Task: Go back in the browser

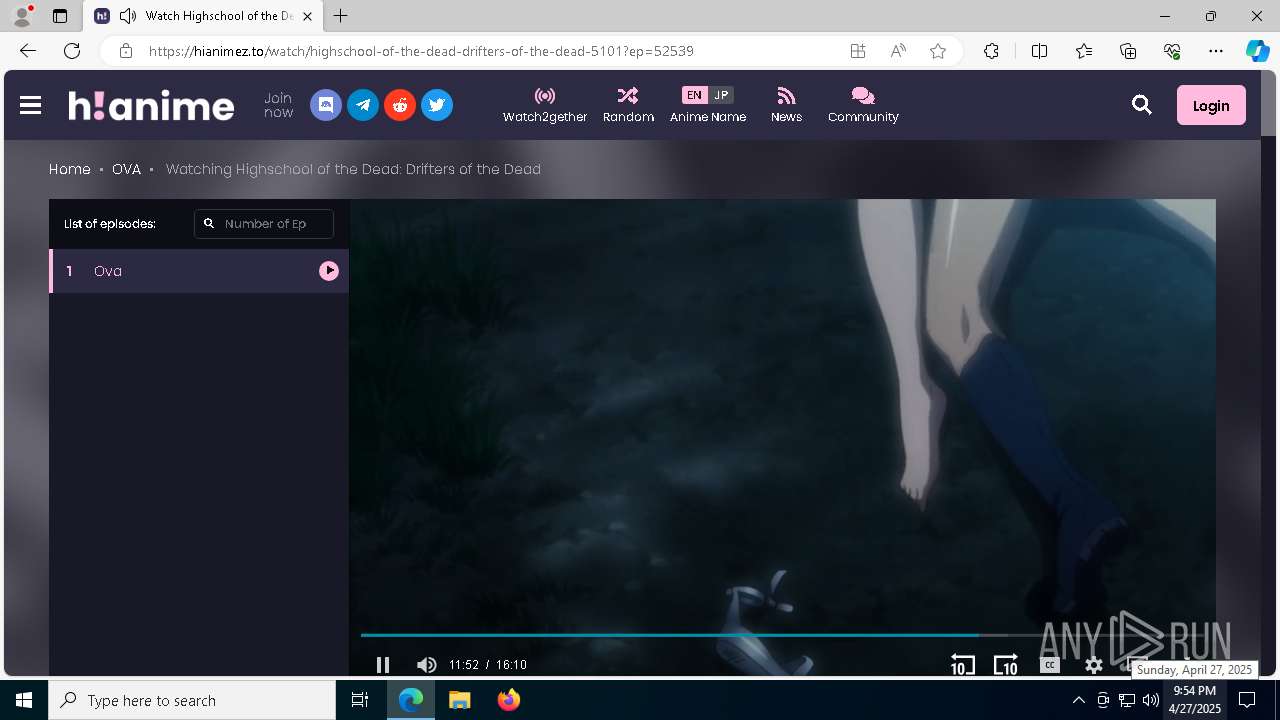Action: [28, 51]
